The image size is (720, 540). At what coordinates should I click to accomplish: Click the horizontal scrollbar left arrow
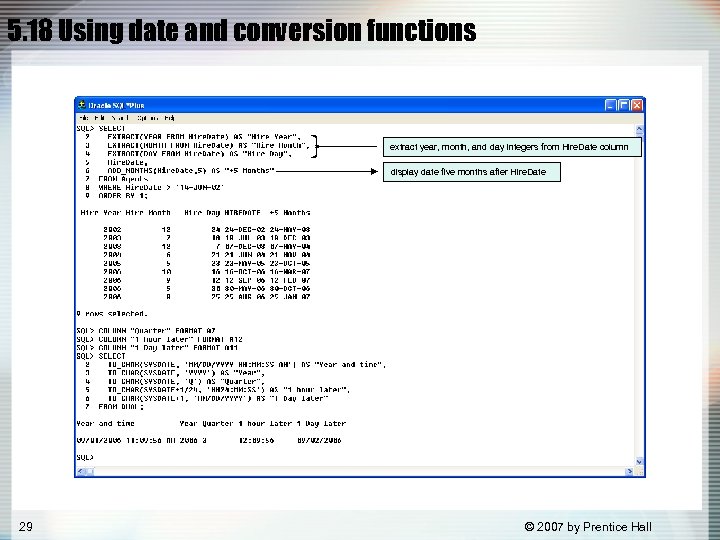pyautogui.click(x=80, y=471)
